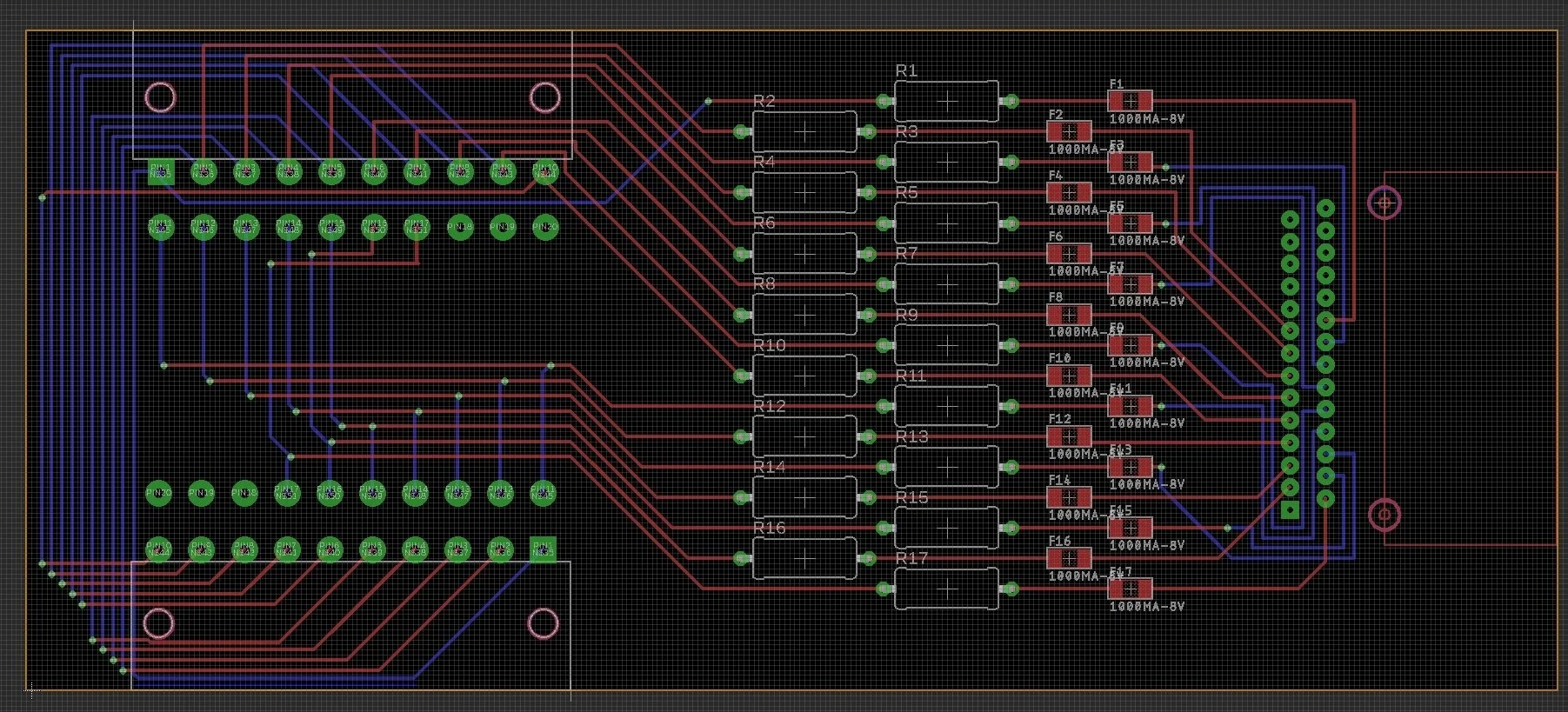Click the F14 designator text
Viewport: 1568px width, 712px height.
point(1059,480)
